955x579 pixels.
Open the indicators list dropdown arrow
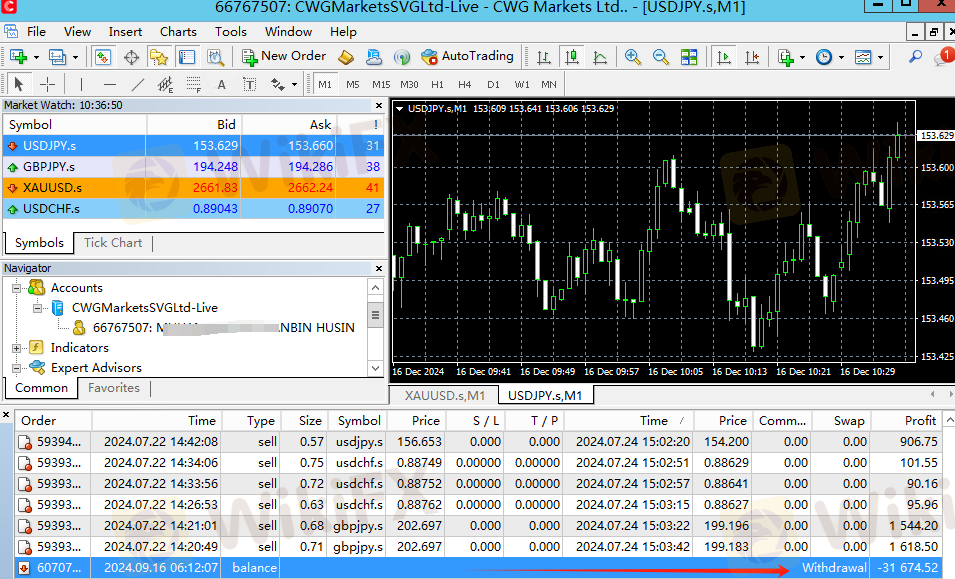pyautogui.click(x=802, y=58)
